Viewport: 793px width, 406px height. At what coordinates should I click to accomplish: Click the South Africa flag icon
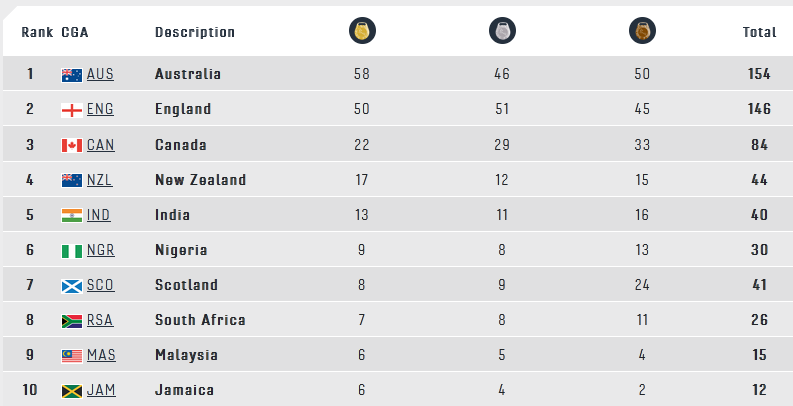pyautogui.click(x=72, y=321)
